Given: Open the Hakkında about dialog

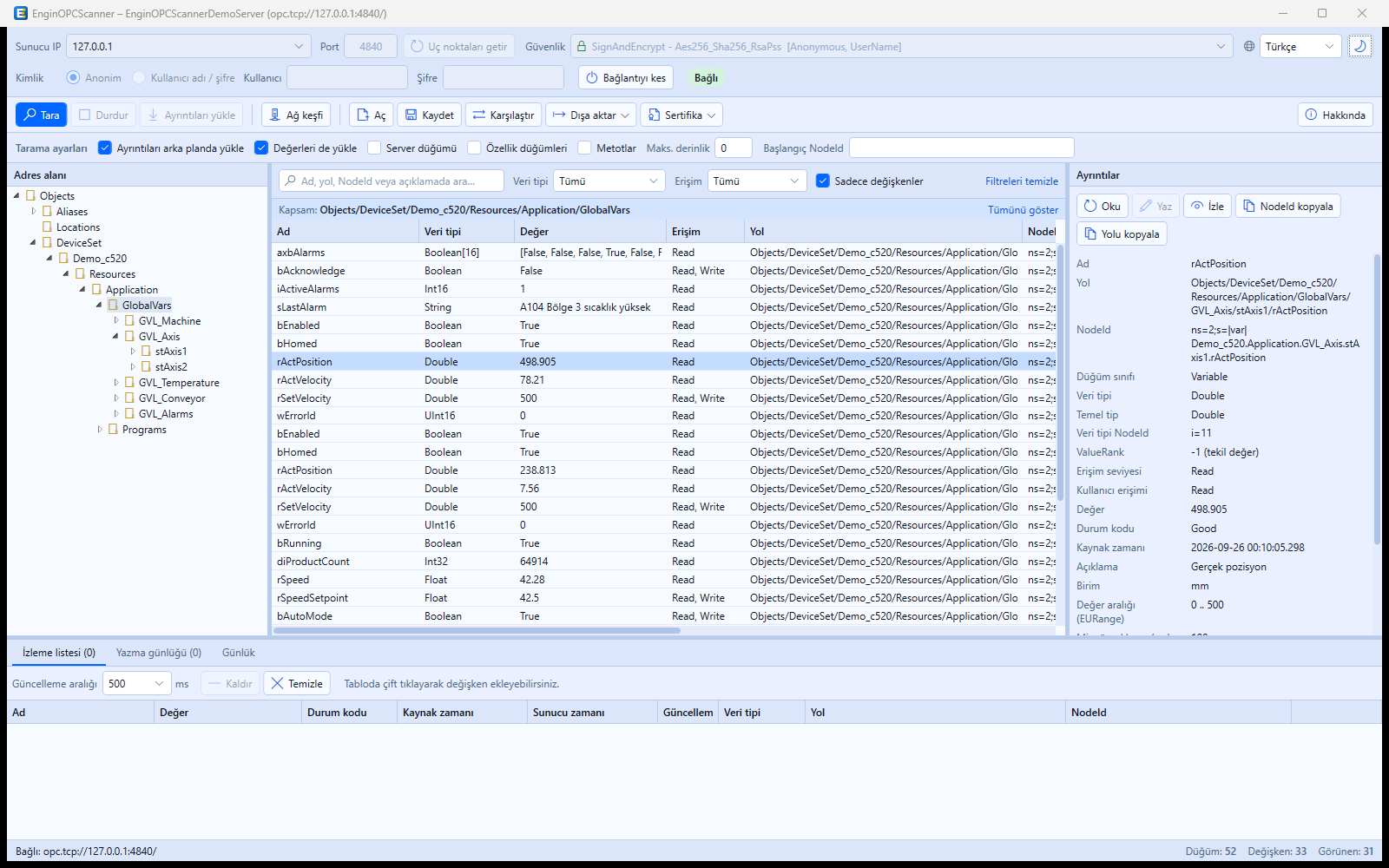Looking at the screenshot, I should 1335,115.
